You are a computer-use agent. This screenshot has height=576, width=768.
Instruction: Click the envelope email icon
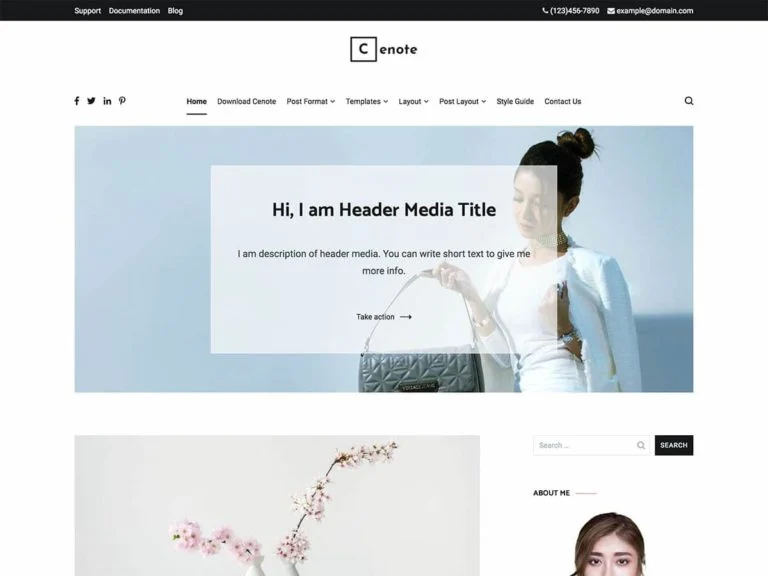(x=611, y=11)
